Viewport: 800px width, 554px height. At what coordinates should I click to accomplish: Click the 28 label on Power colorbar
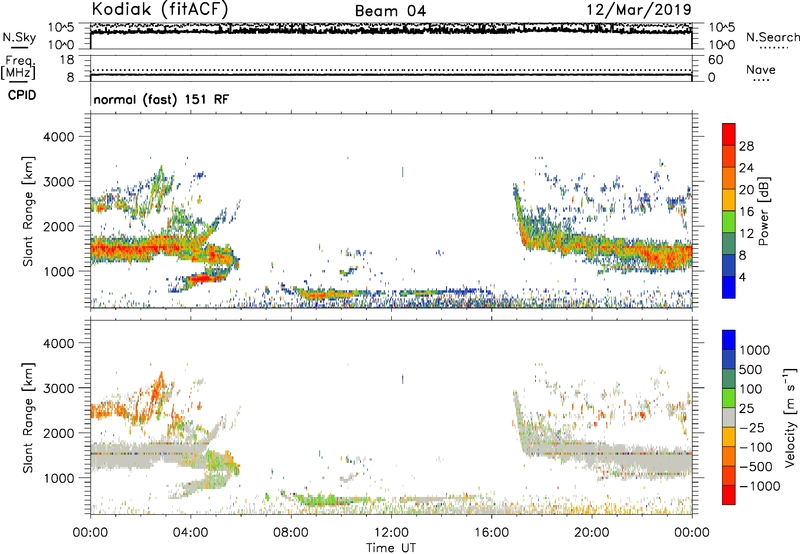tap(746, 146)
